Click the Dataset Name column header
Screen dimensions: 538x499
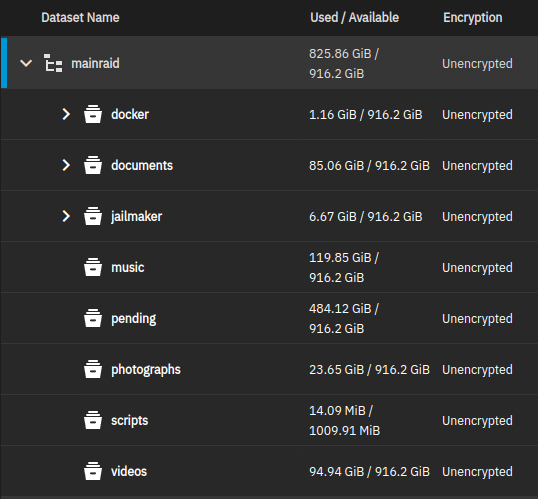(80, 18)
